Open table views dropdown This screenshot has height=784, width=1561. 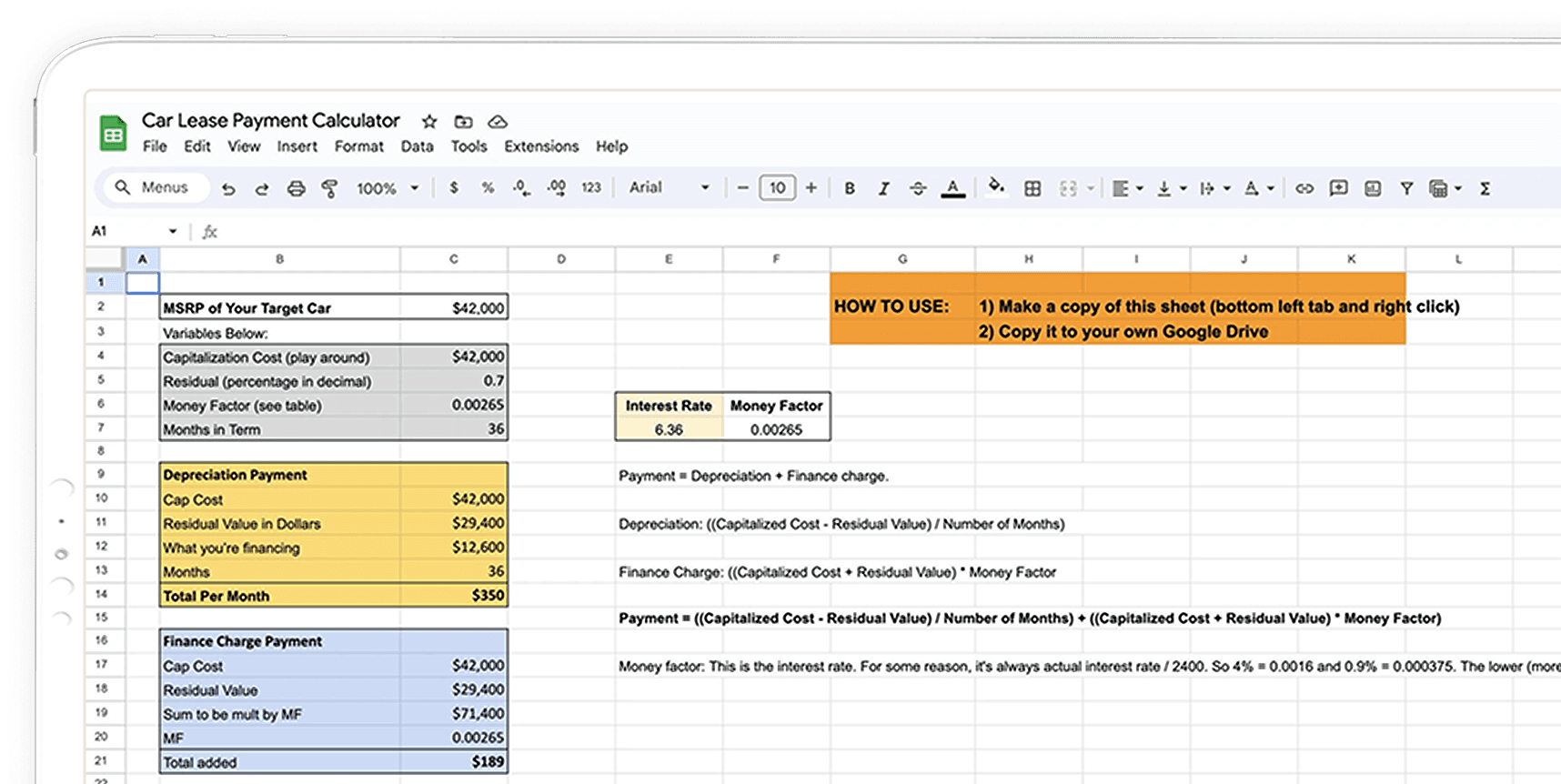click(x=1445, y=188)
